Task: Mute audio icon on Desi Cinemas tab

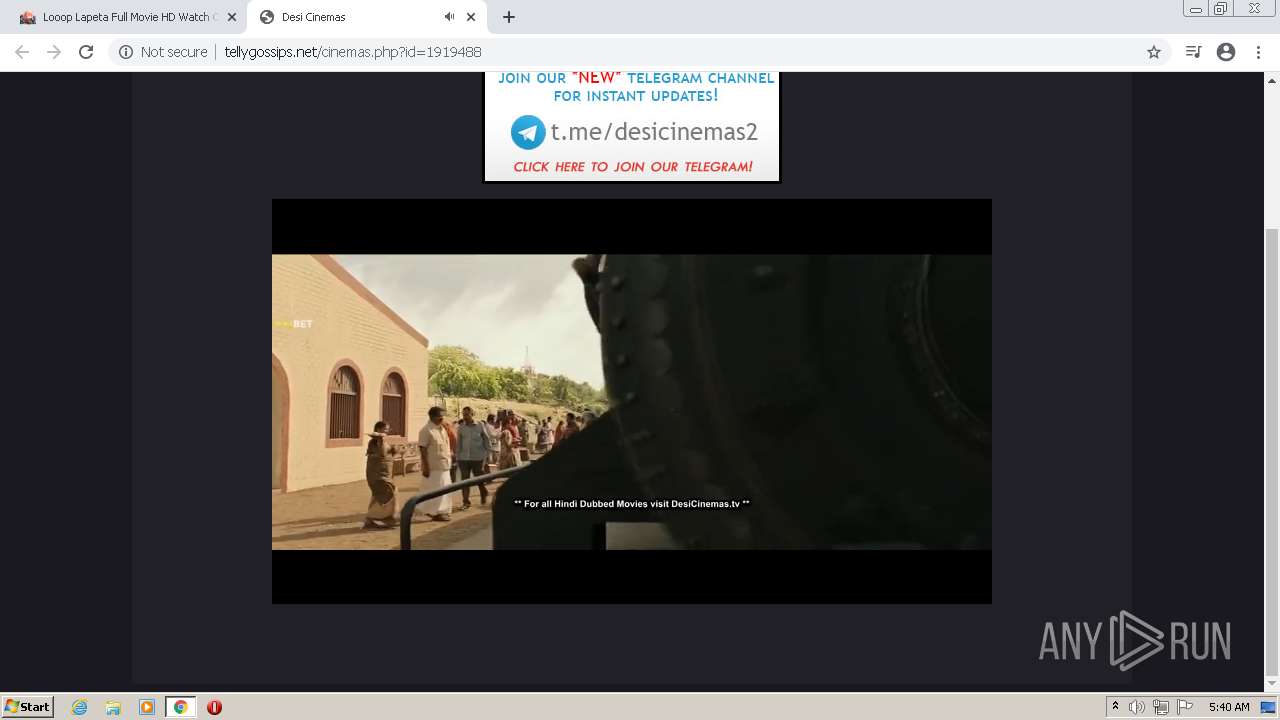Action: 449,17
